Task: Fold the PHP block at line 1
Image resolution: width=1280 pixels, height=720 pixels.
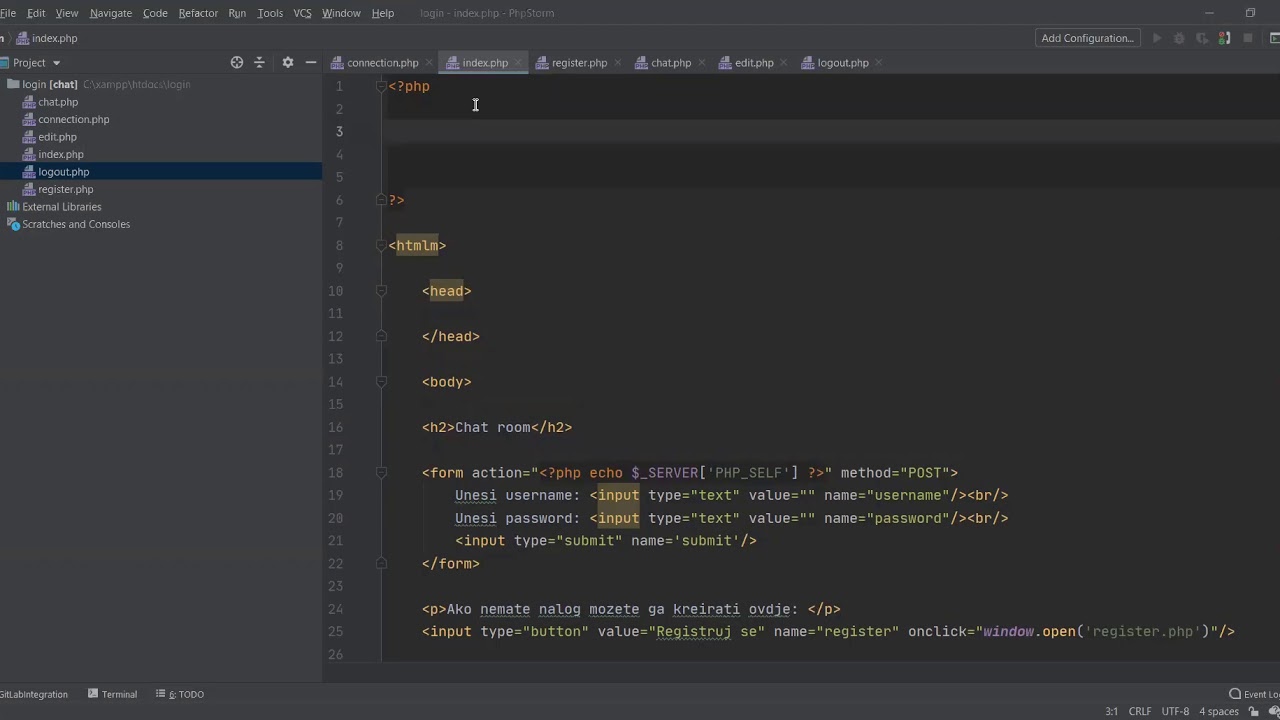Action: click(381, 86)
